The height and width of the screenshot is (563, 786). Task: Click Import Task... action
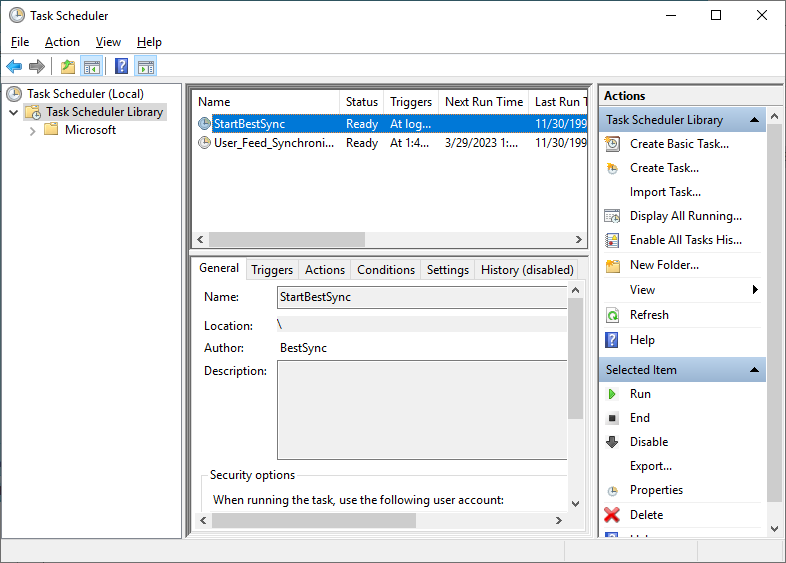[665, 192]
